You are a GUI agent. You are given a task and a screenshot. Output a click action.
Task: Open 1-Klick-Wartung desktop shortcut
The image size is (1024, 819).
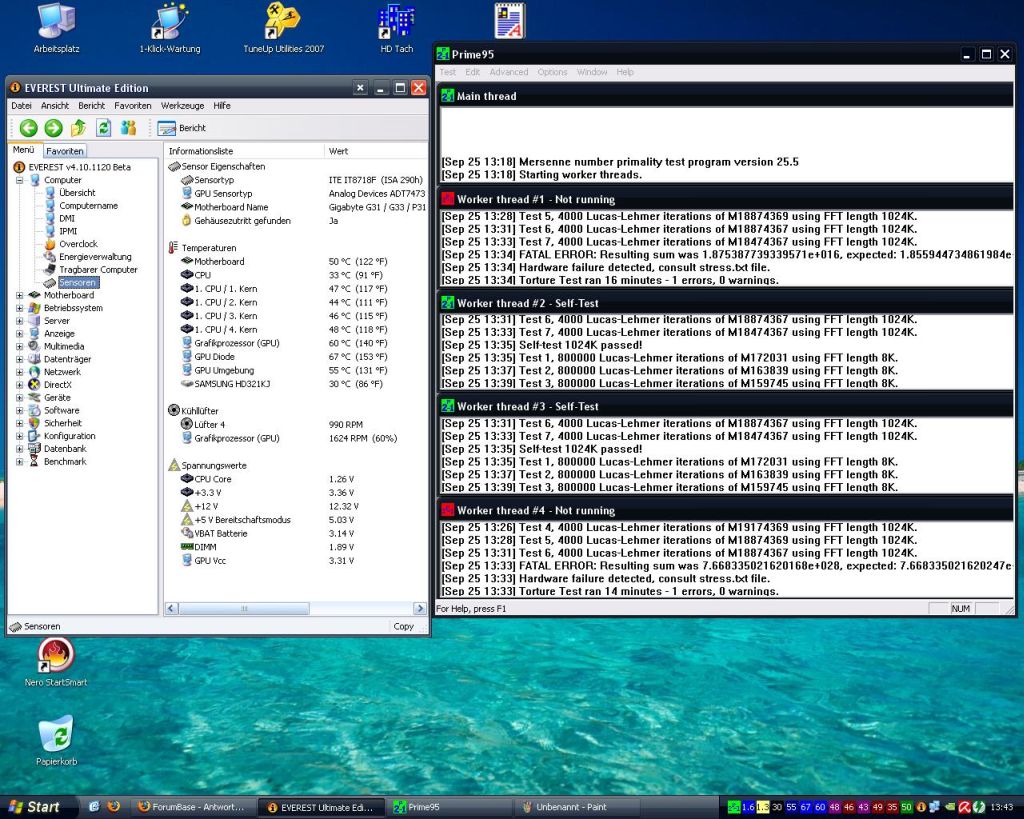(170, 29)
